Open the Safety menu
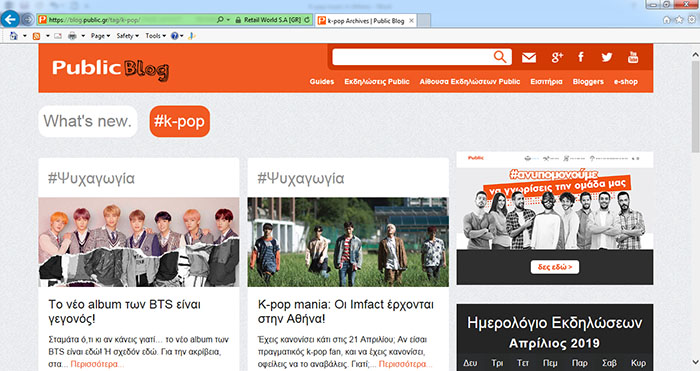 click(x=128, y=36)
